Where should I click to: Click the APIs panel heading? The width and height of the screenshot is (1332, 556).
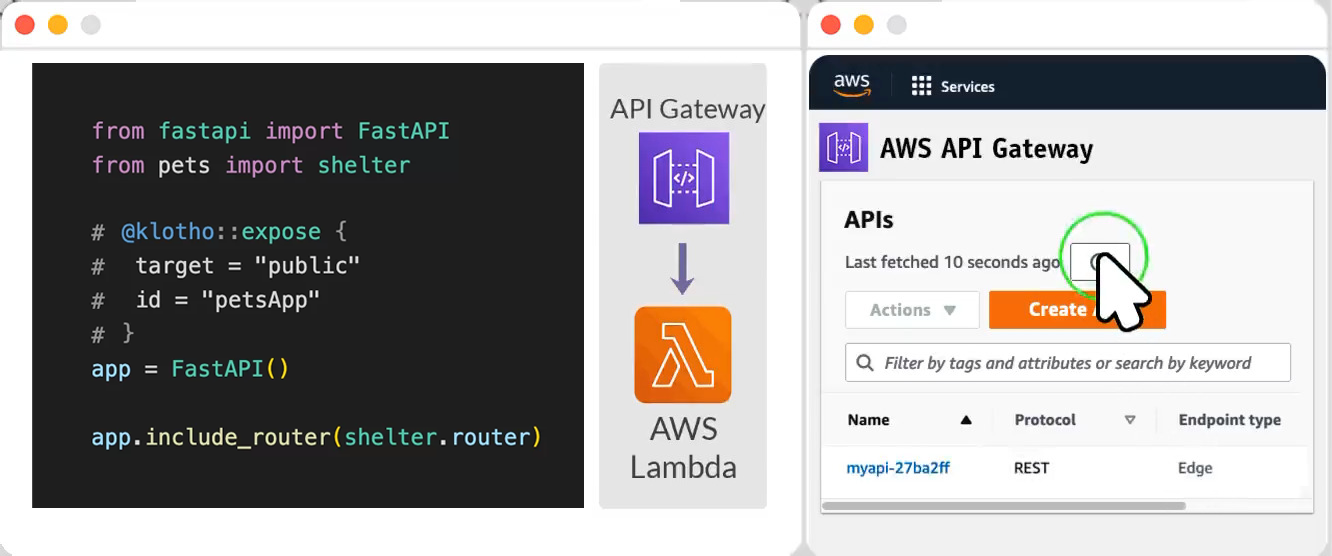pyautogui.click(x=868, y=220)
